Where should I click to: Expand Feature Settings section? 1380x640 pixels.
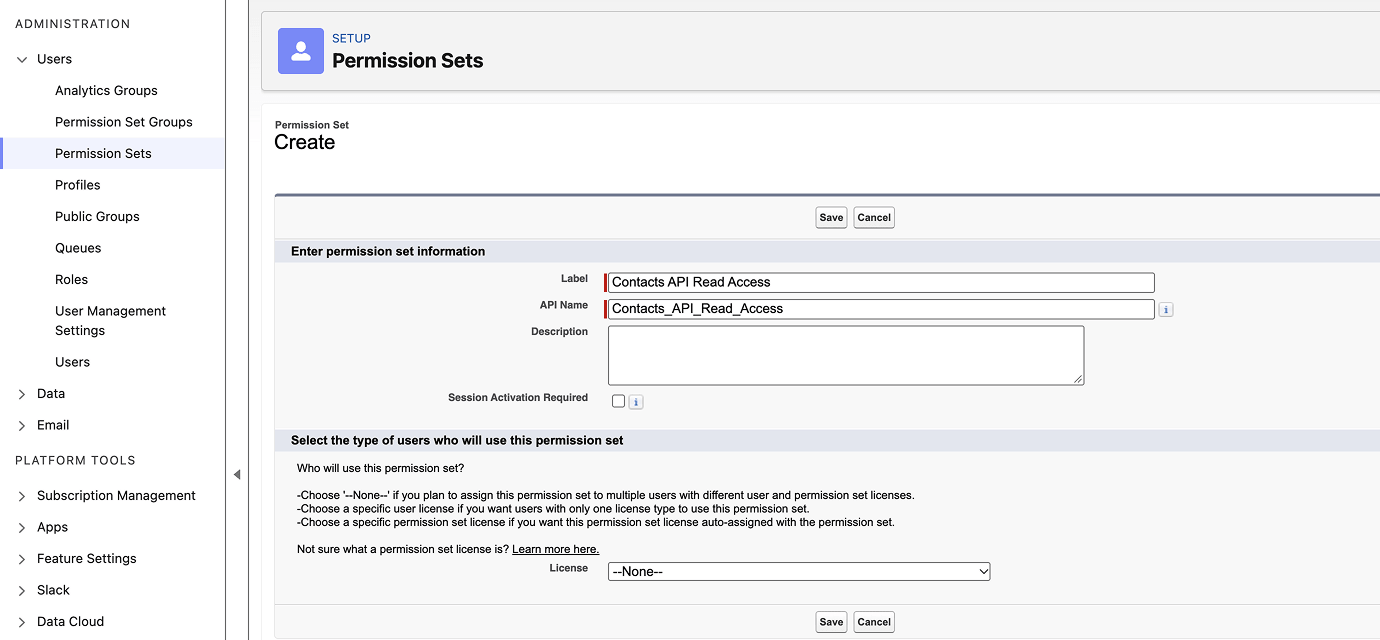point(22,559)
